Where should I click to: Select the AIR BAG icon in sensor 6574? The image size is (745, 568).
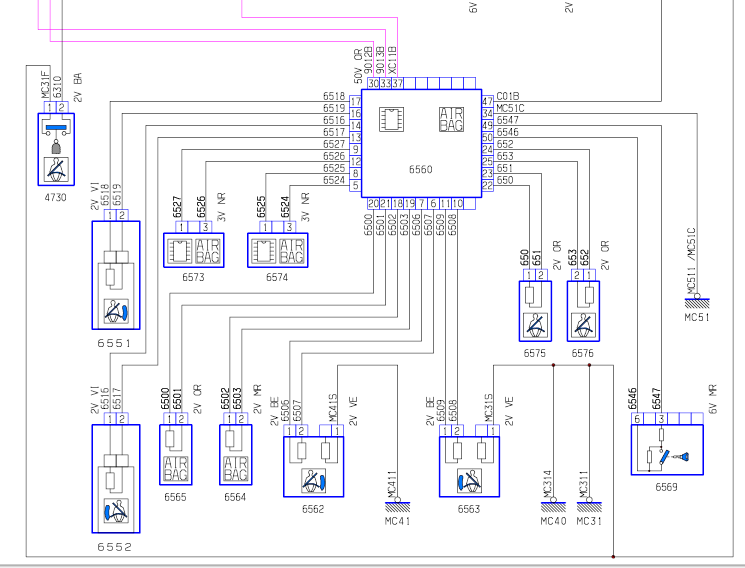click(291, 251)
